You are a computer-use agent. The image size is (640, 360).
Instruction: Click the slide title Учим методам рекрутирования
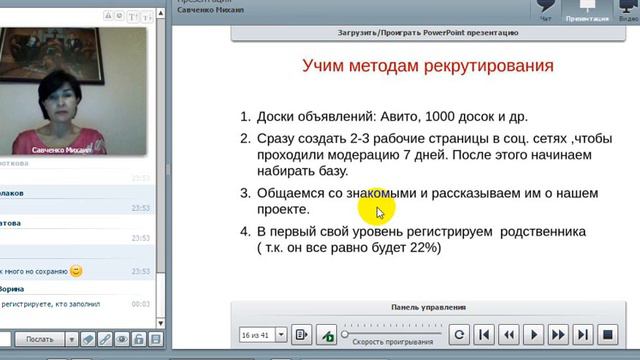428,66
